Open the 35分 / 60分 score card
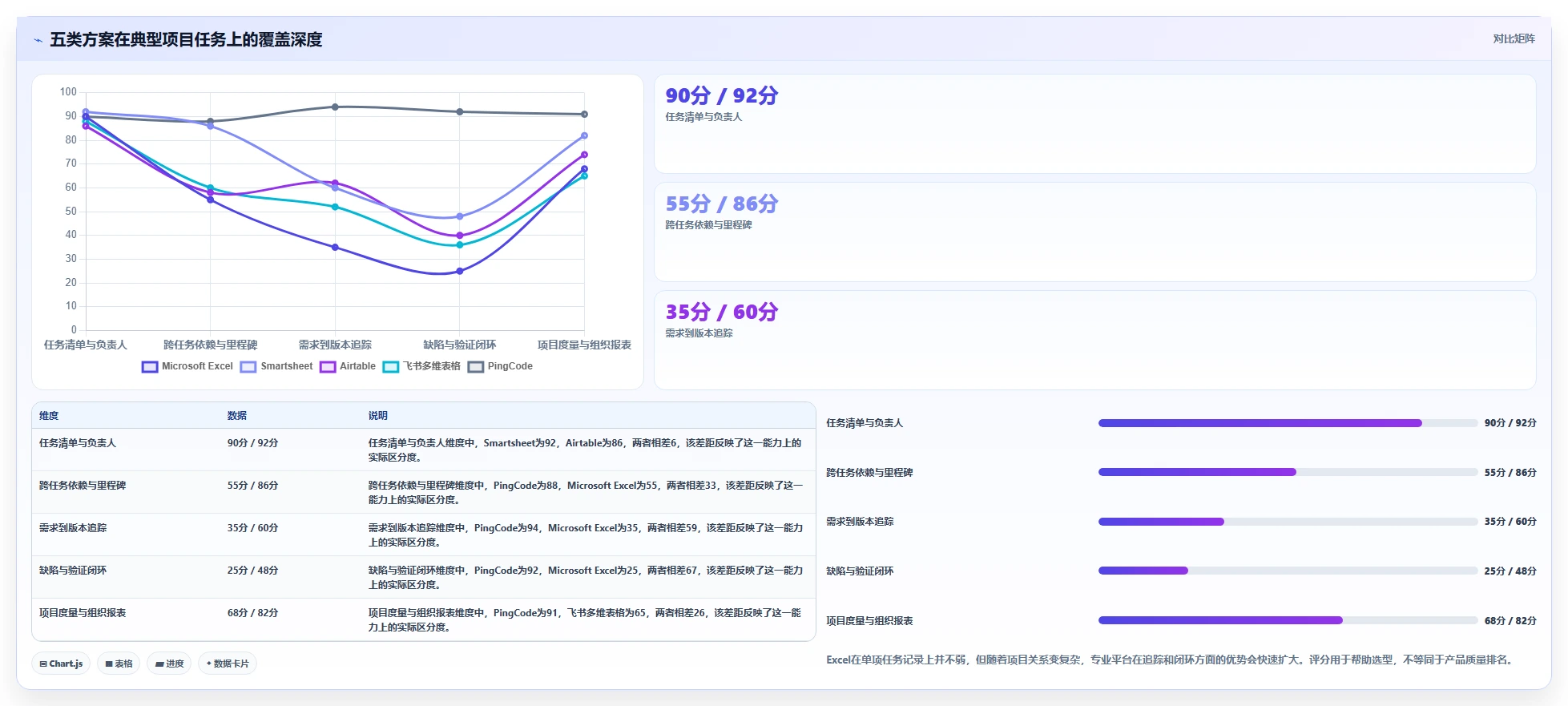Screen dimensions: 1568x706 pos(1094,341)
